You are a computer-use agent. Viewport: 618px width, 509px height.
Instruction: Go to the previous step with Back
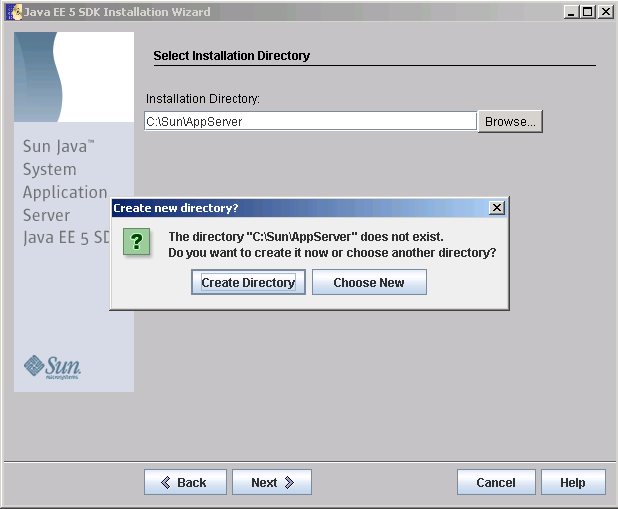click(x=185, y=482)
